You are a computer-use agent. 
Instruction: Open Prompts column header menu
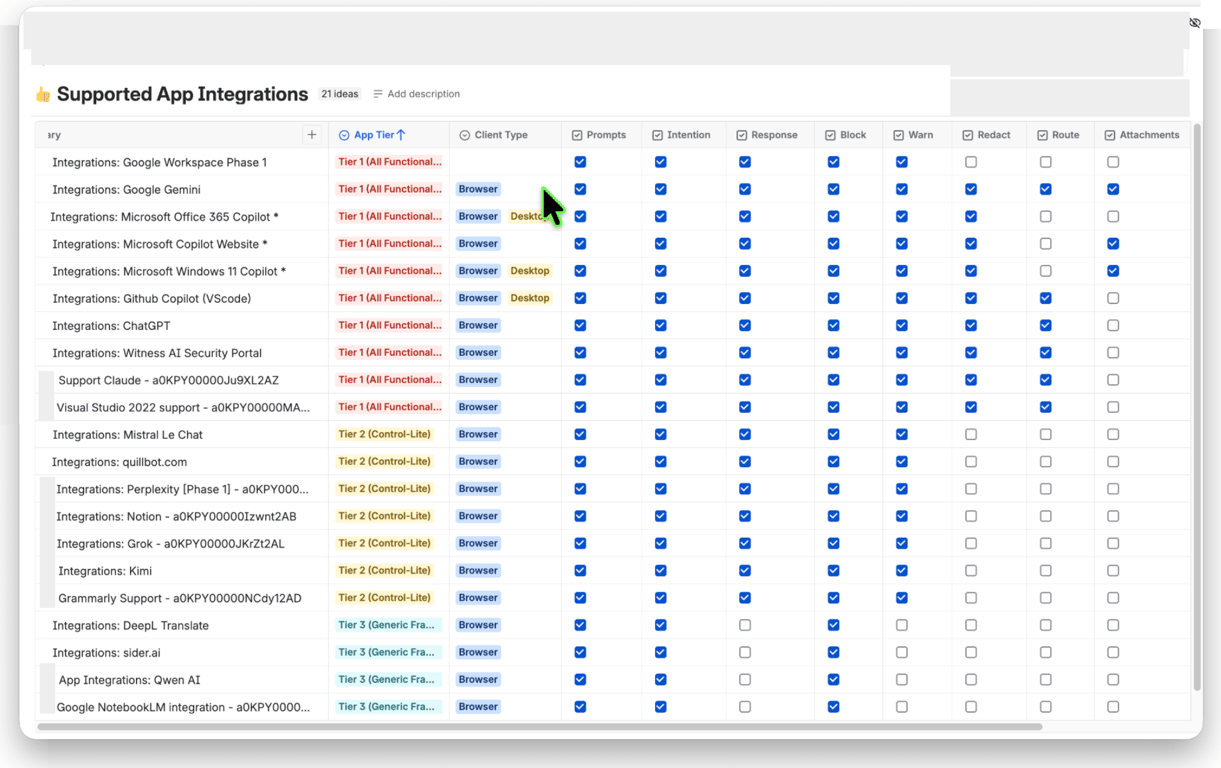click(x=602, y=135)
